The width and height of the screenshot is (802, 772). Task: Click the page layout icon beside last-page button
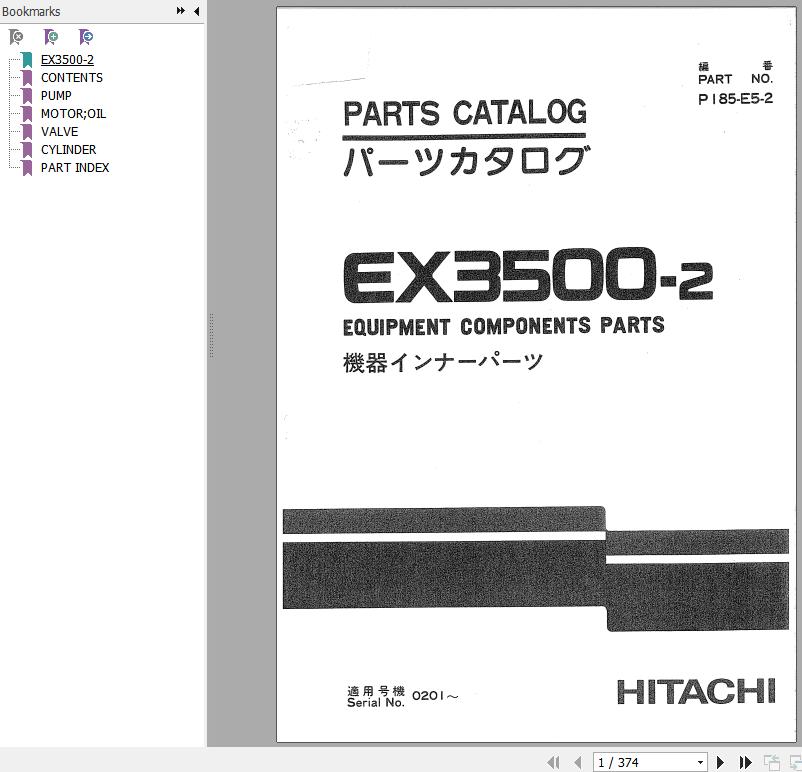[x=771, y=762]
